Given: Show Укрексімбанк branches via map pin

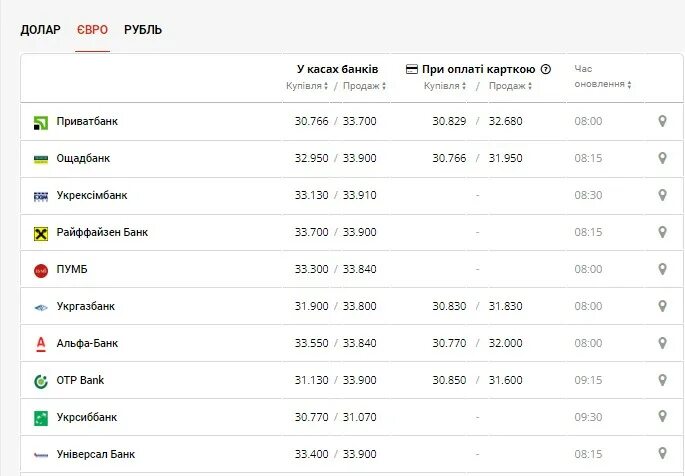Looking at the screenshot, I should pos(662,195).
